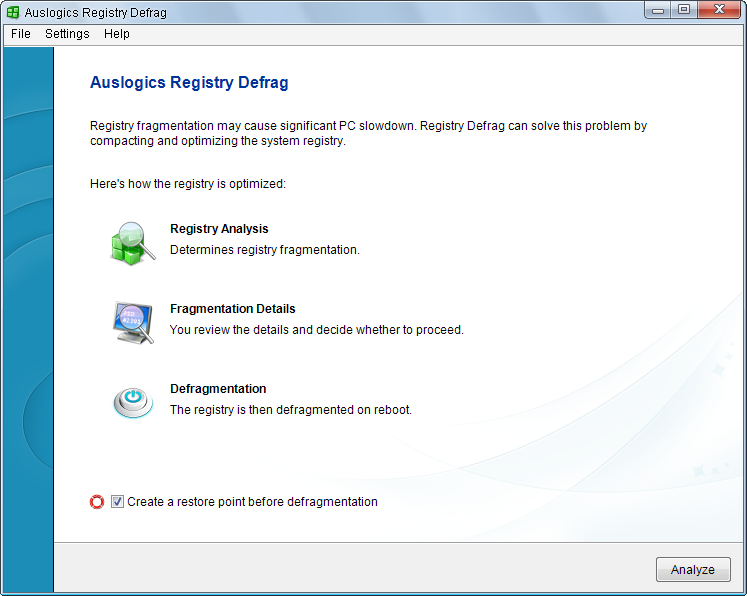Click the Registry Analysis magnifier cubes icon
The height and width of the screenshot is (596, 747).
[133, 243]
